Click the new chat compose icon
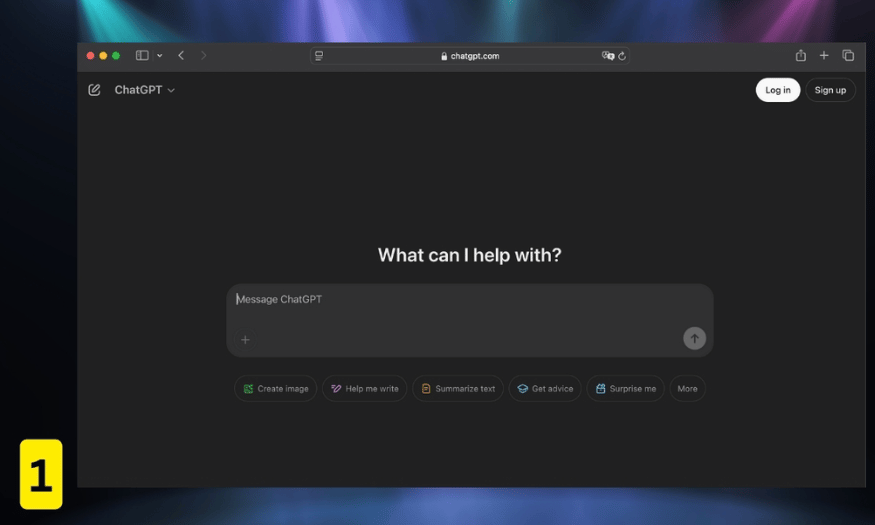This screenshot has height=525, width=875. 94,90
